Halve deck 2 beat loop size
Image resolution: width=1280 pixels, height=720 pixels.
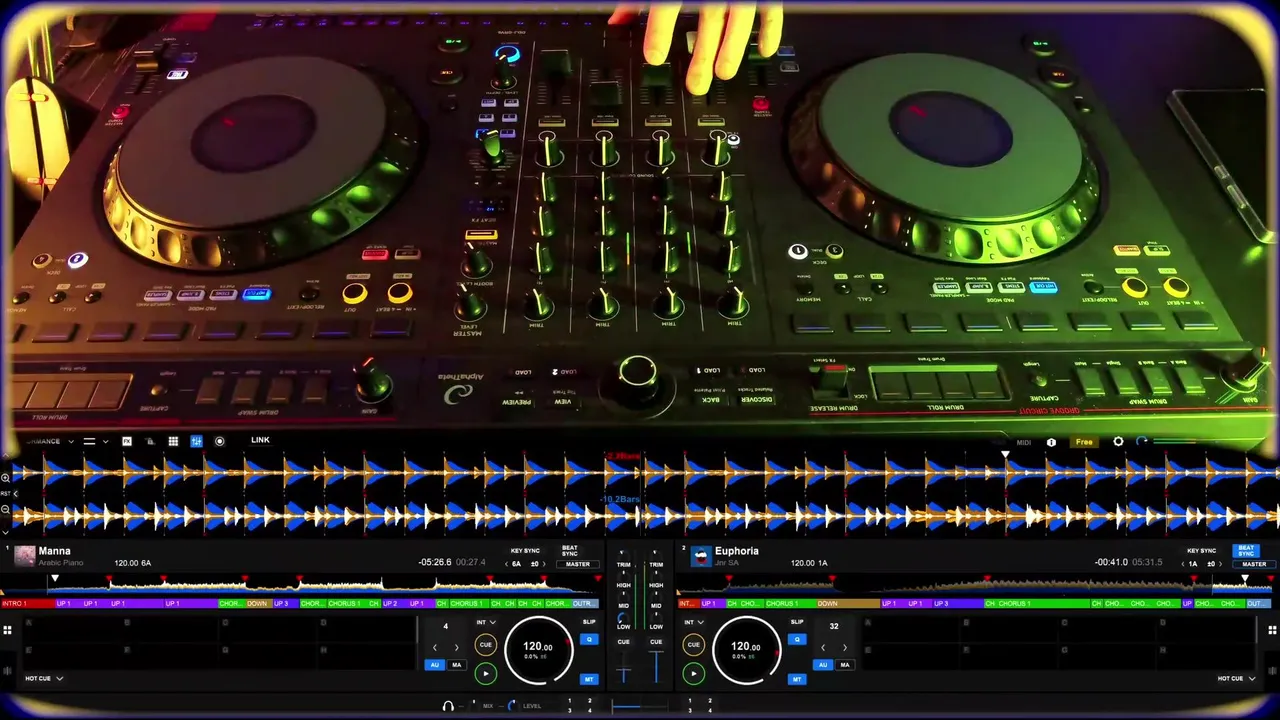tap(823, 647)
